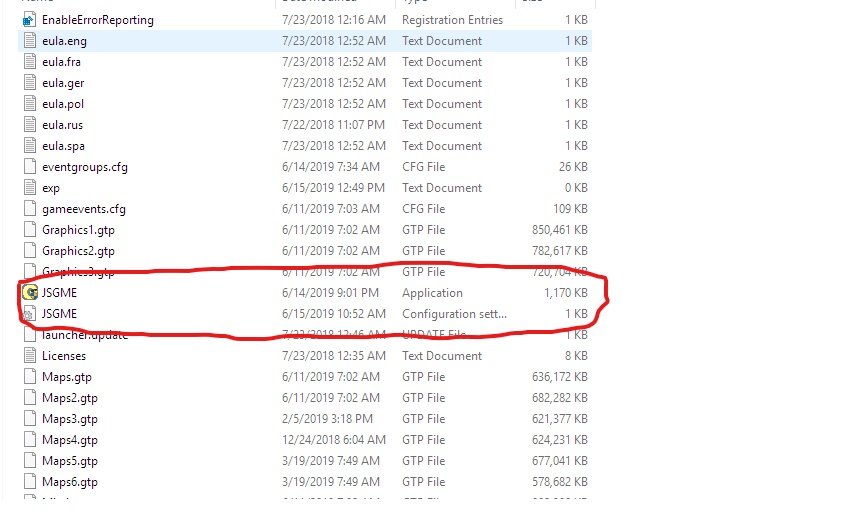This screenshot has height=514, width=867.
Task: Click the JSGME Configuration settings file name
Action: [x=59, y=314]
